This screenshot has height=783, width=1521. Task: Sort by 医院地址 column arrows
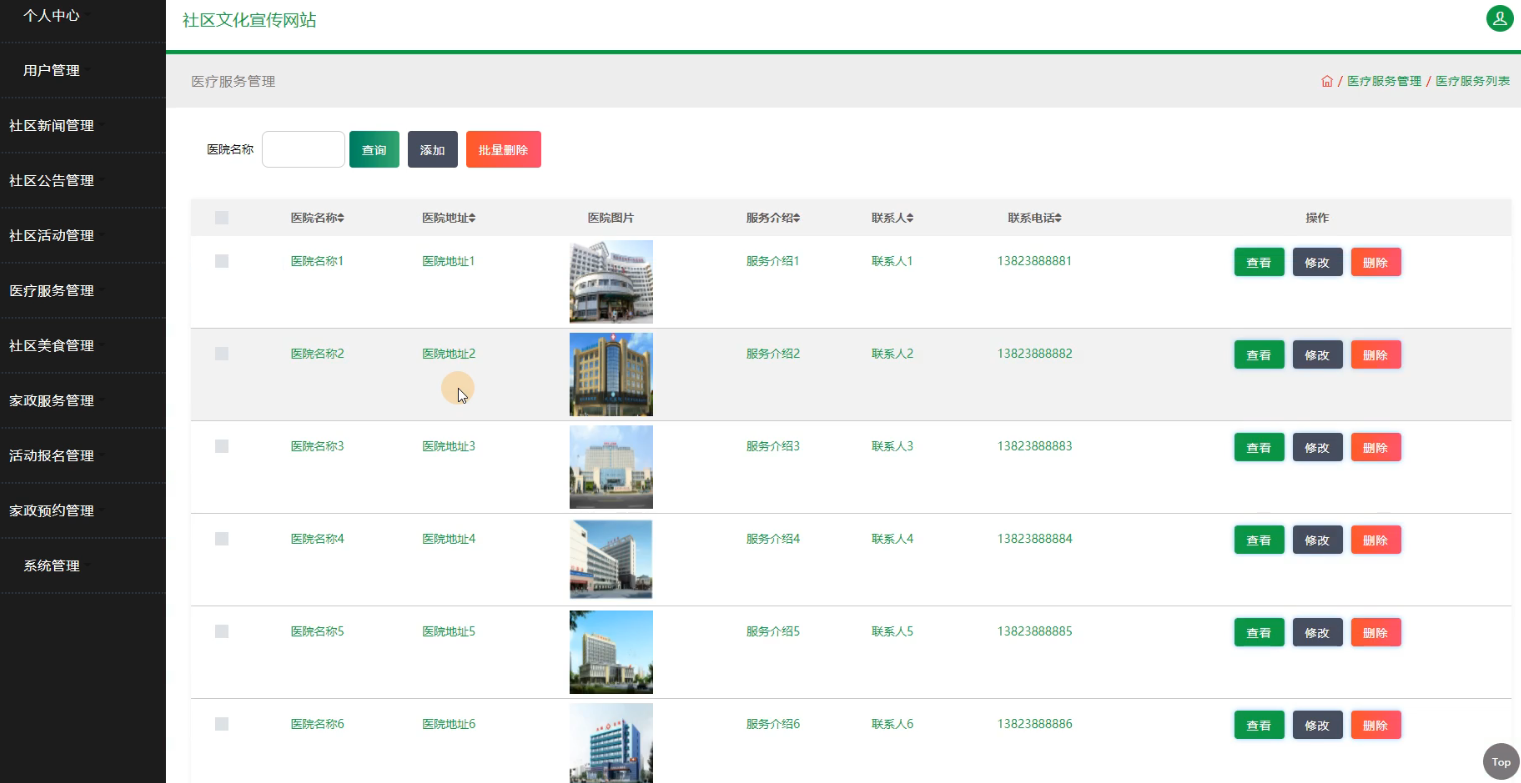click(x=472, y=218)
